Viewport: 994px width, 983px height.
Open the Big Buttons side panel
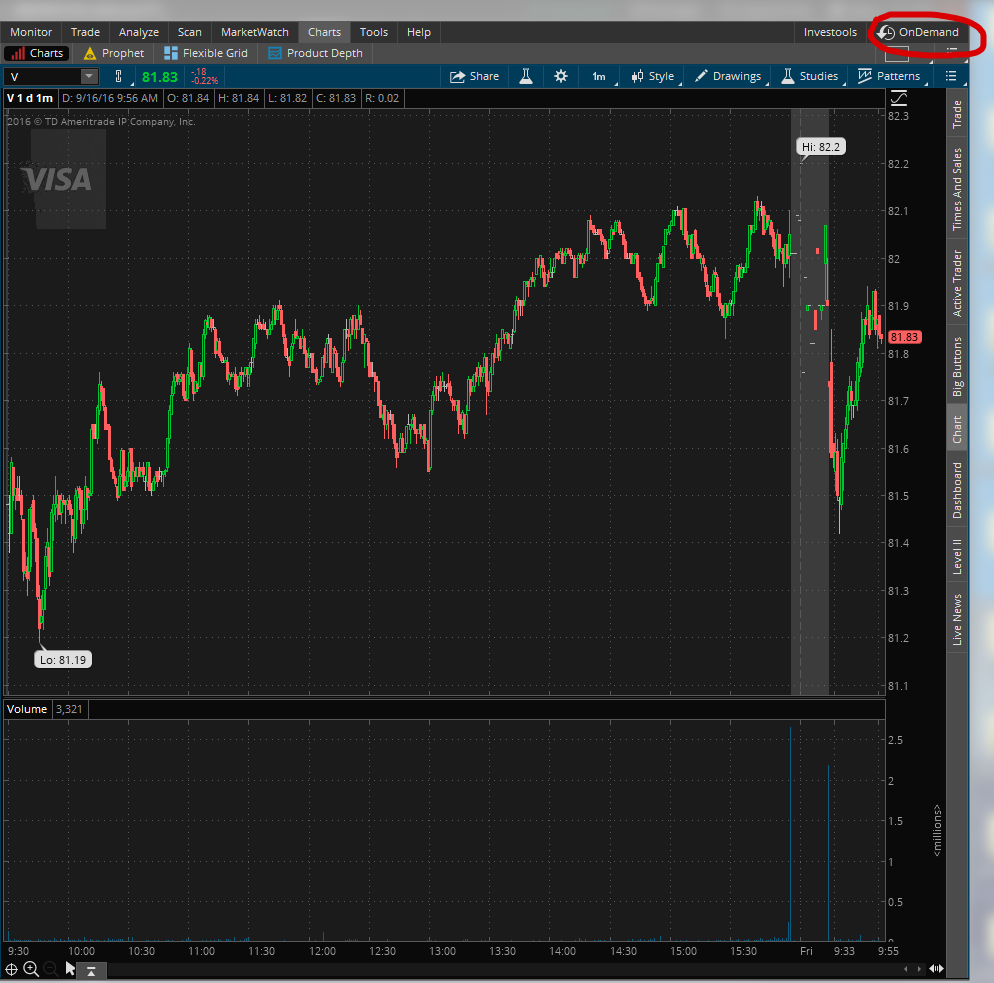[957, 366]
